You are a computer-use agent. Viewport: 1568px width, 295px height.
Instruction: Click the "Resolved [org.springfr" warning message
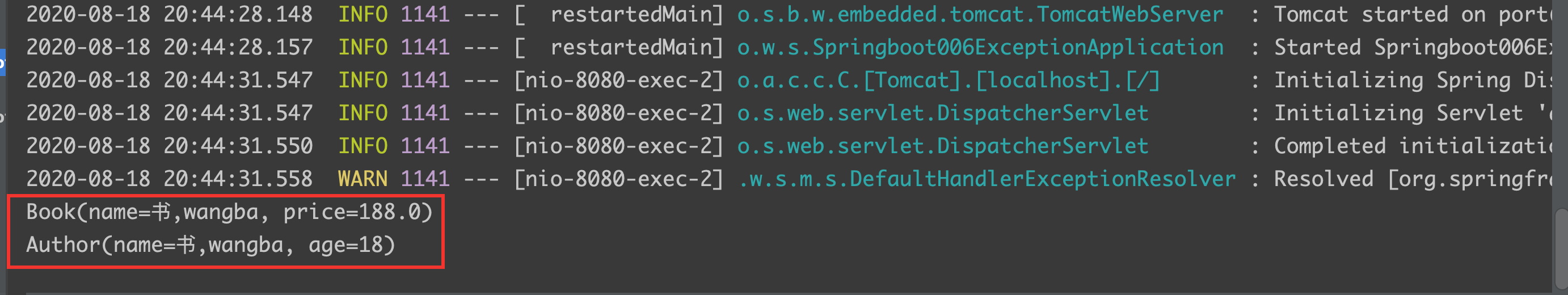pyautogui.click(x=1412, y=178)
